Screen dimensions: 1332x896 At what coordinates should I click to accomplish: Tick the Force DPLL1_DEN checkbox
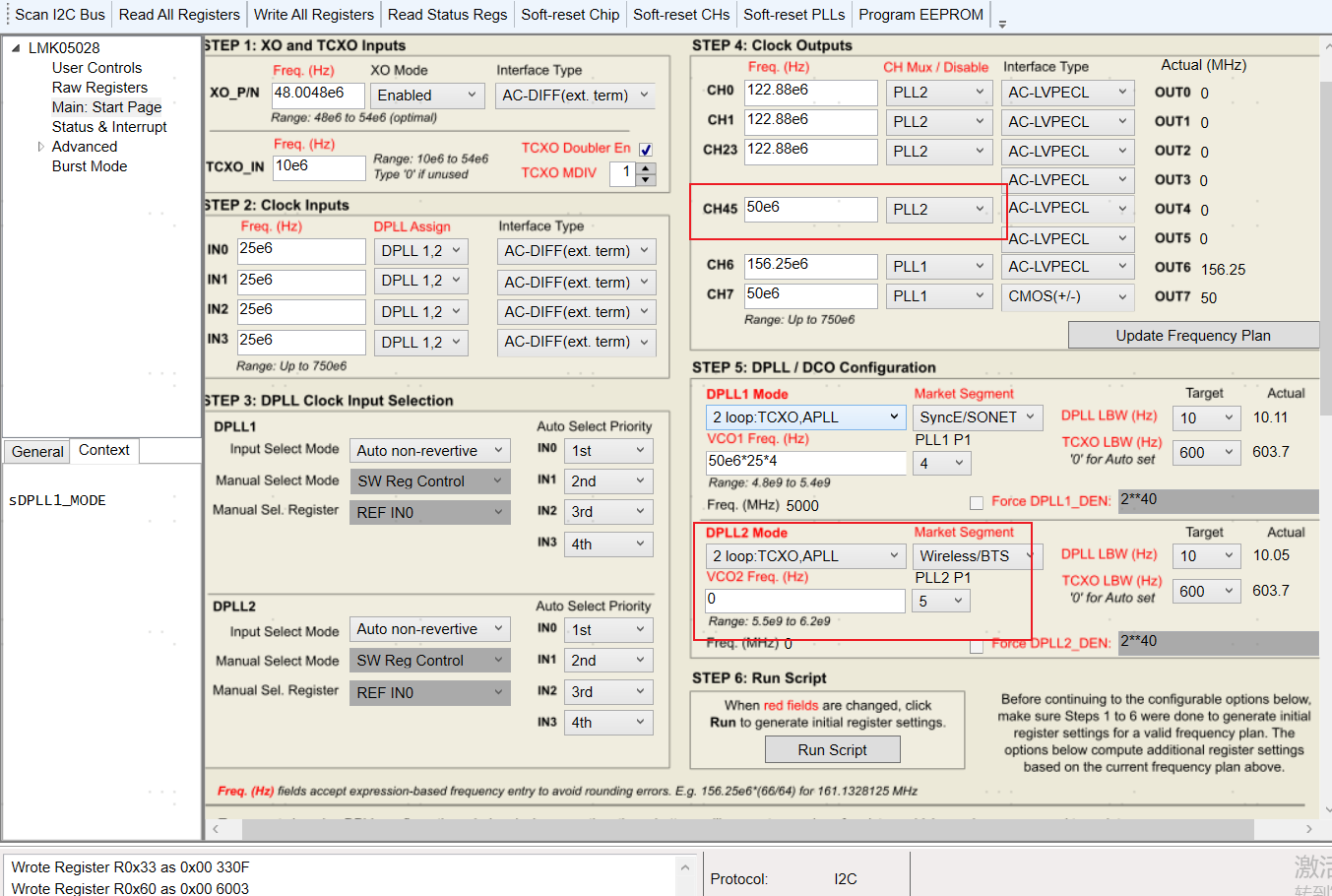point(977,502)
